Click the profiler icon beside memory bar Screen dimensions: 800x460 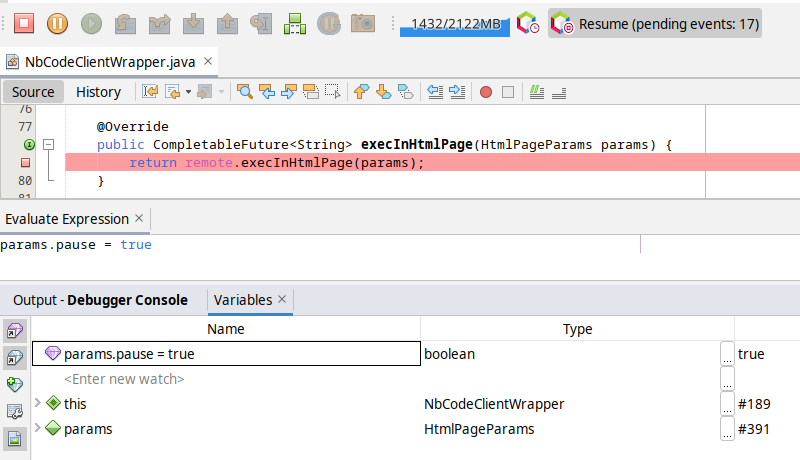tap(528, 23)
